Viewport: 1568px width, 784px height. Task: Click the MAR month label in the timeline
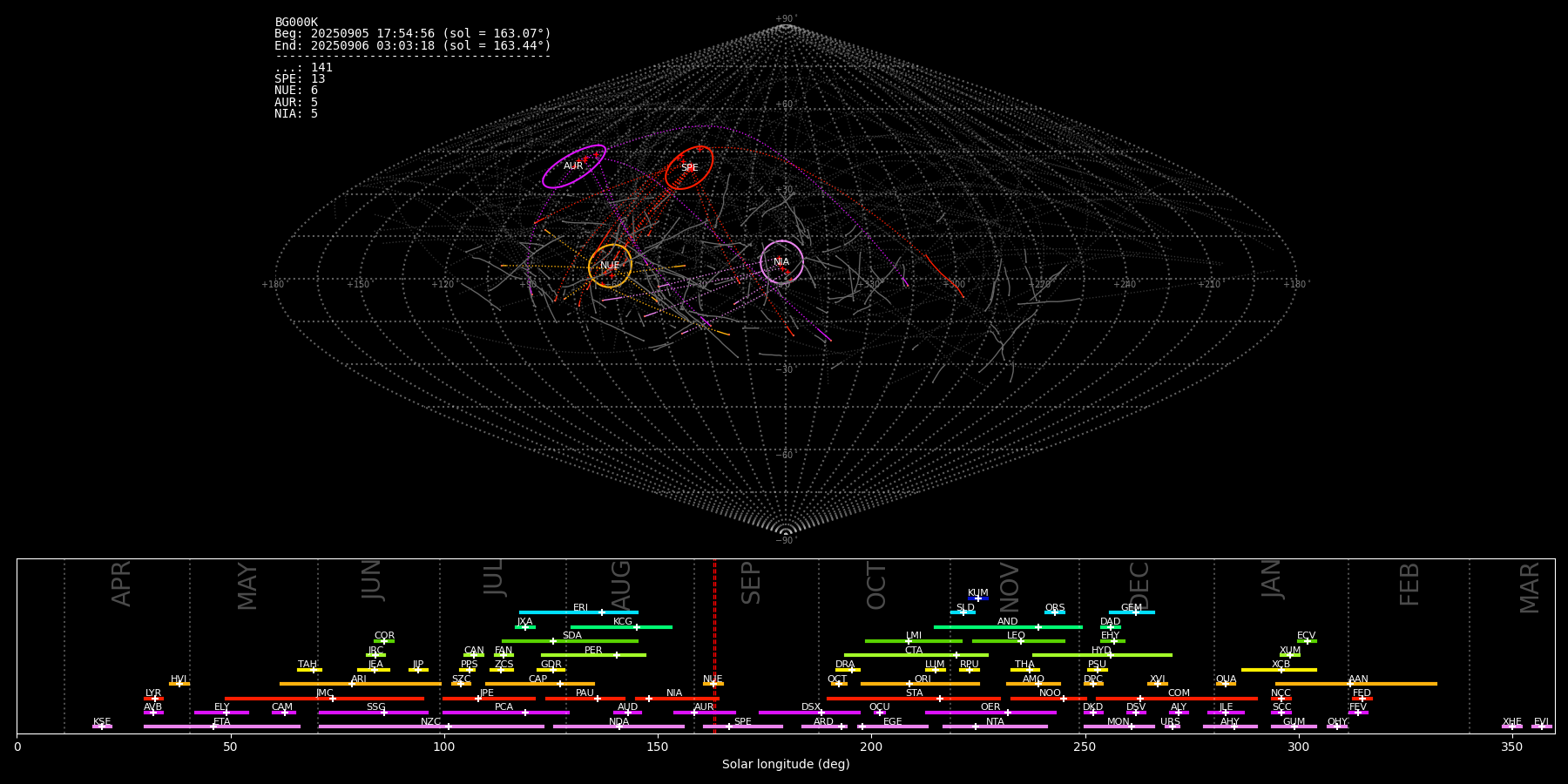click(x=1530, y=588)
